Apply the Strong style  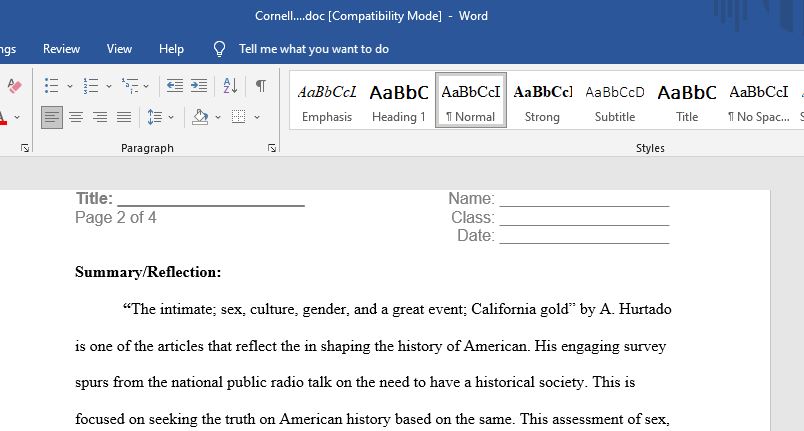[x=542, y=100]
